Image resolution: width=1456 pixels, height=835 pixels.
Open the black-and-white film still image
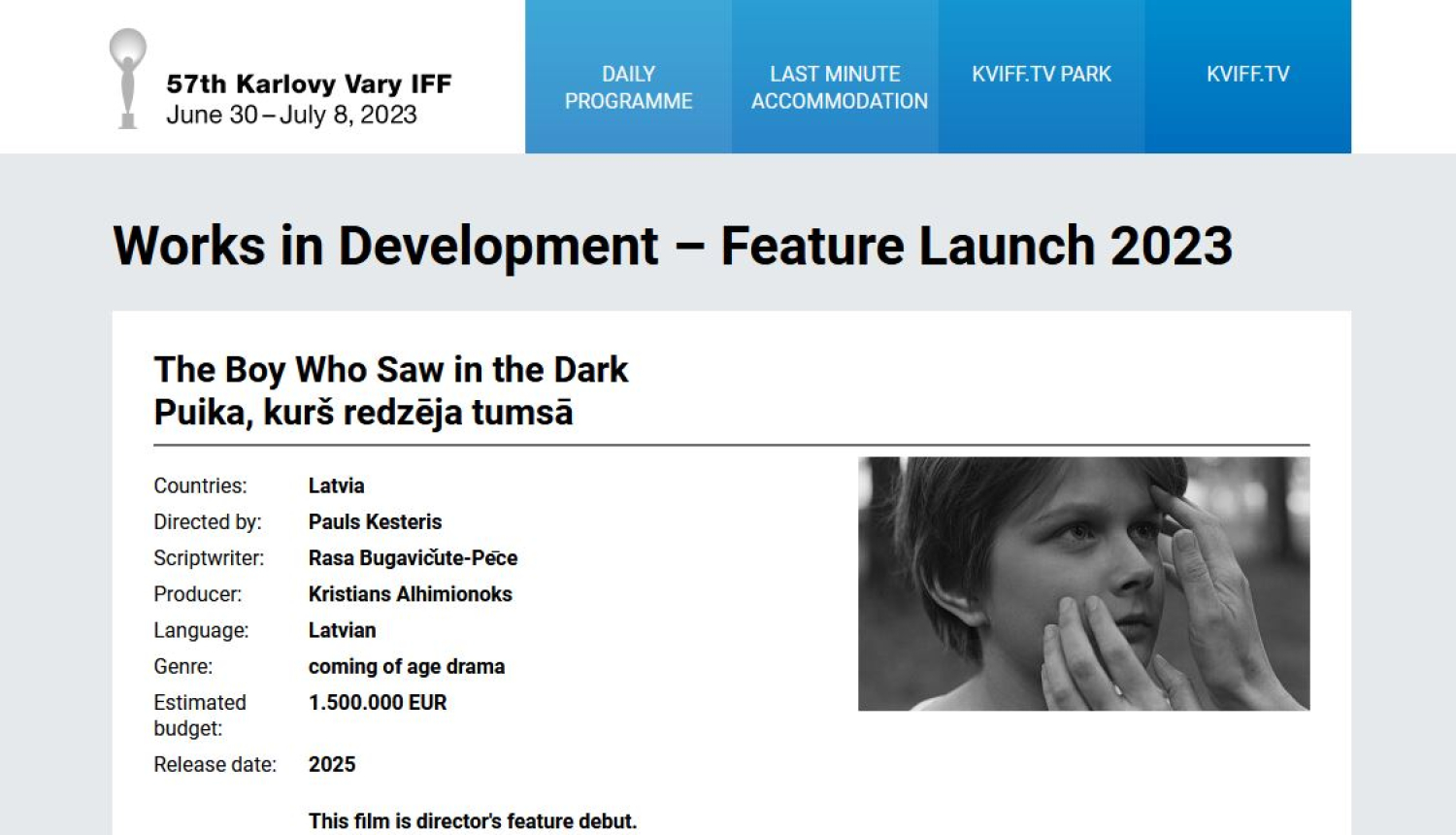click(1083, 584)
